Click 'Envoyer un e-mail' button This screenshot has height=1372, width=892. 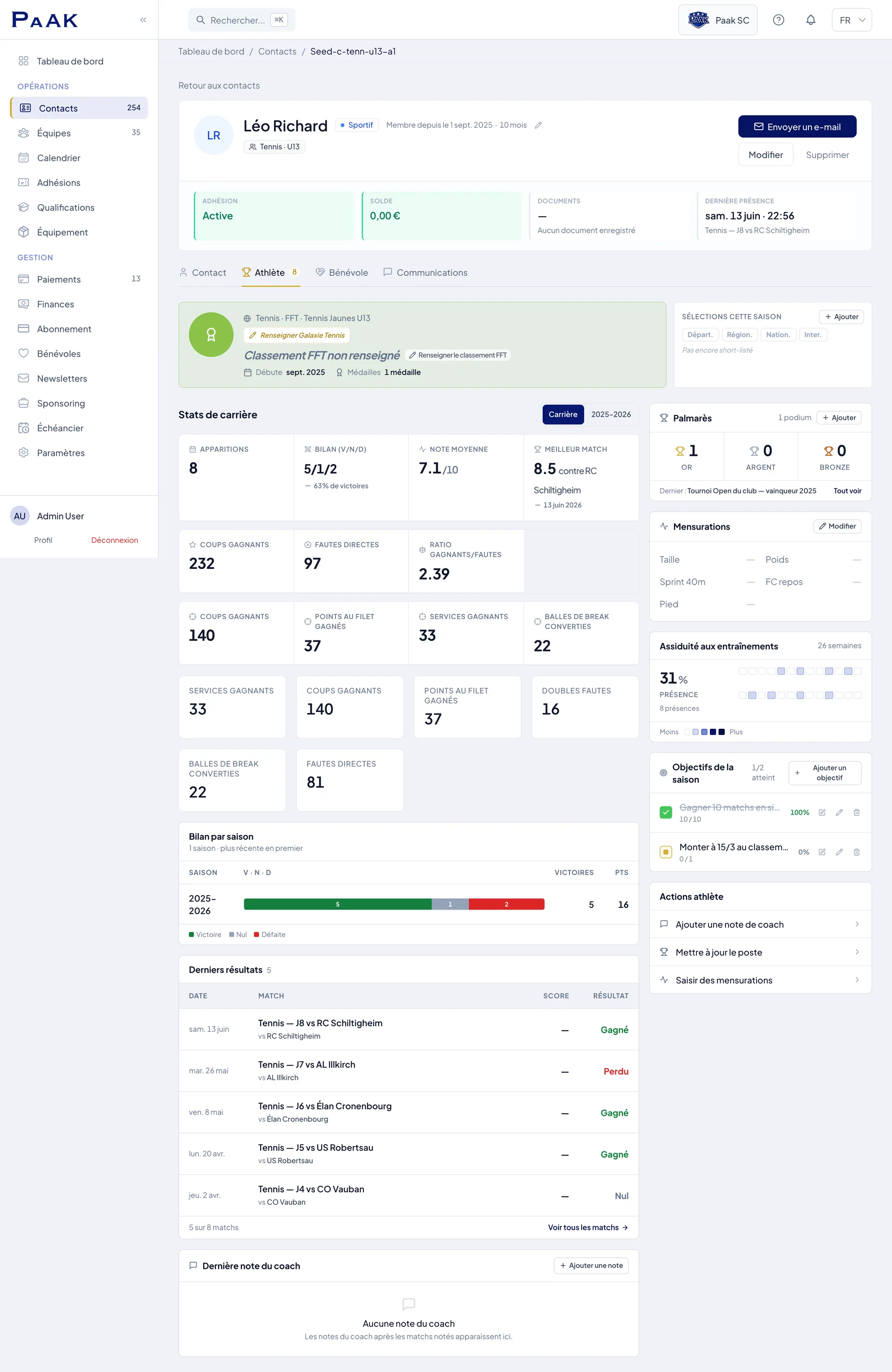[x=797, y=127]
